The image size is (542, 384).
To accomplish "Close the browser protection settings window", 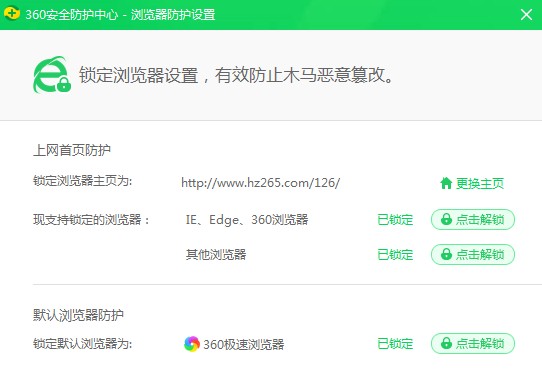I will point(526,15).
